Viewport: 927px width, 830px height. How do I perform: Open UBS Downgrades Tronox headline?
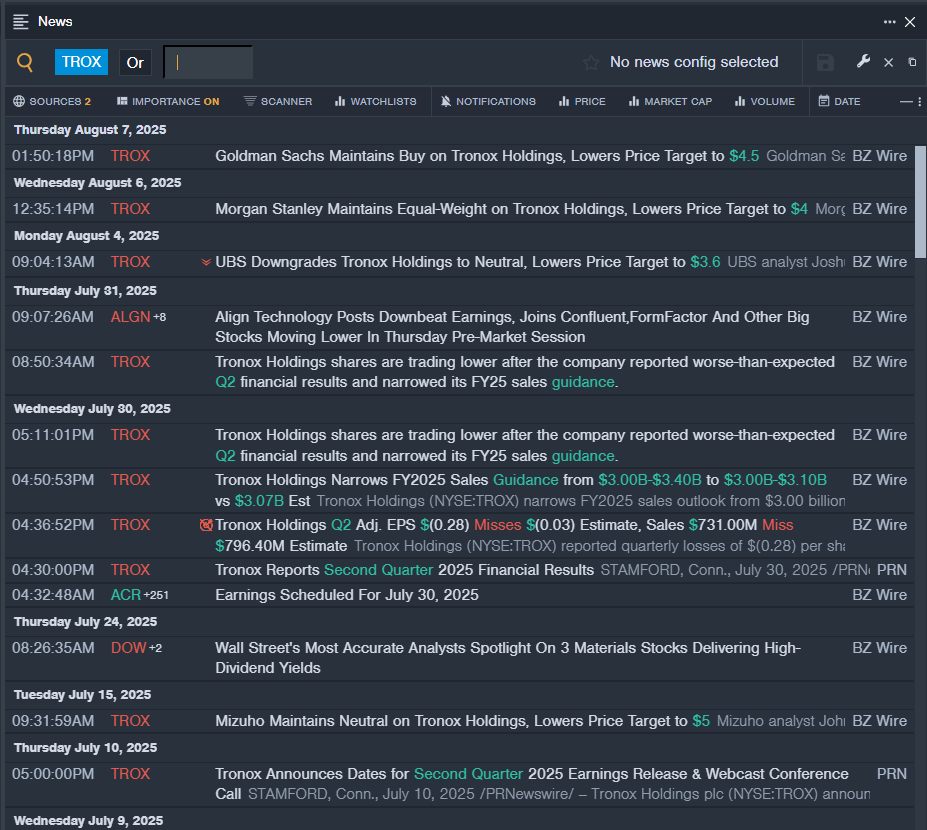click(468, 262)
